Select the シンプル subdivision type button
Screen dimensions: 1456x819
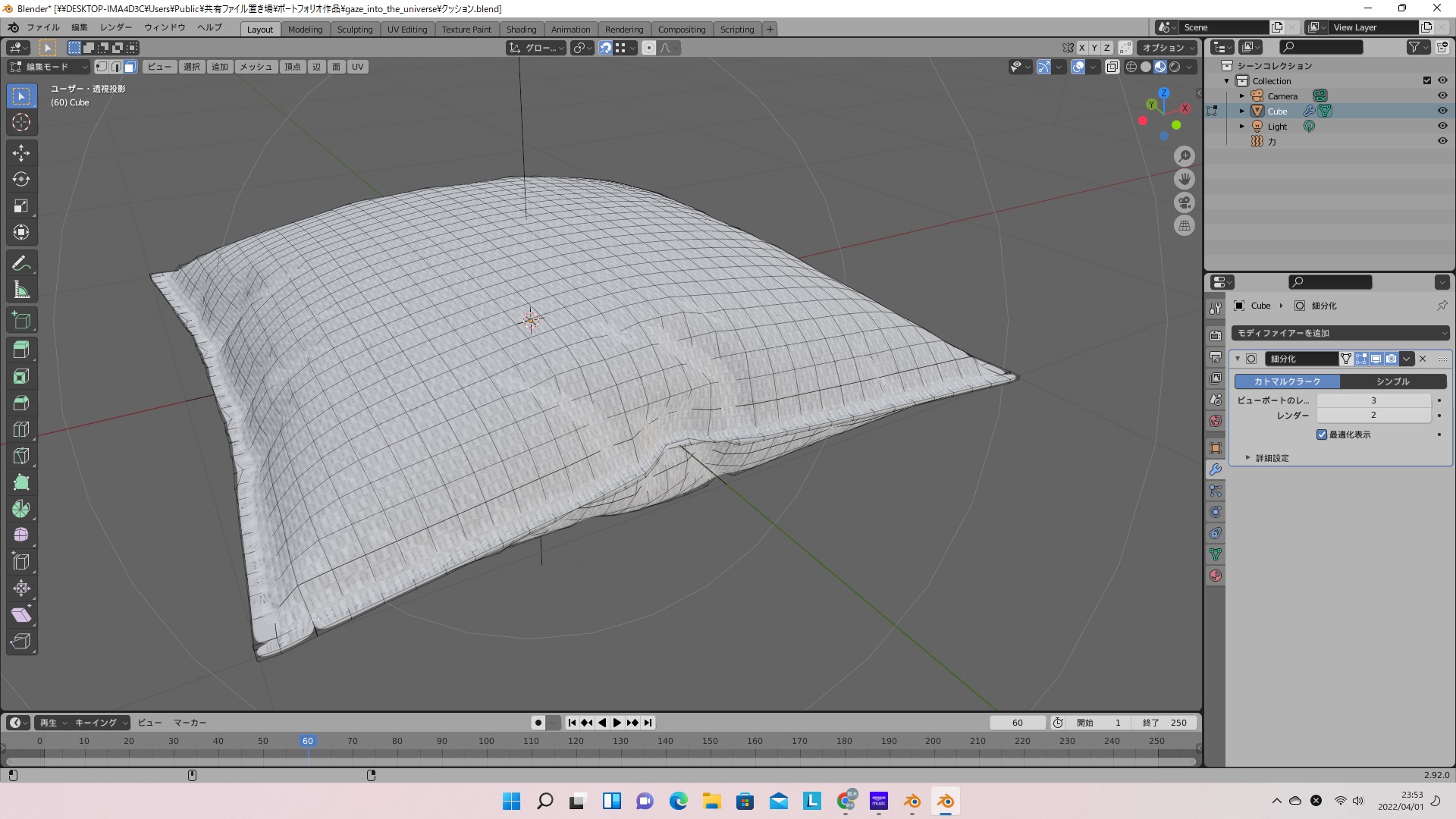(1392, 381)
